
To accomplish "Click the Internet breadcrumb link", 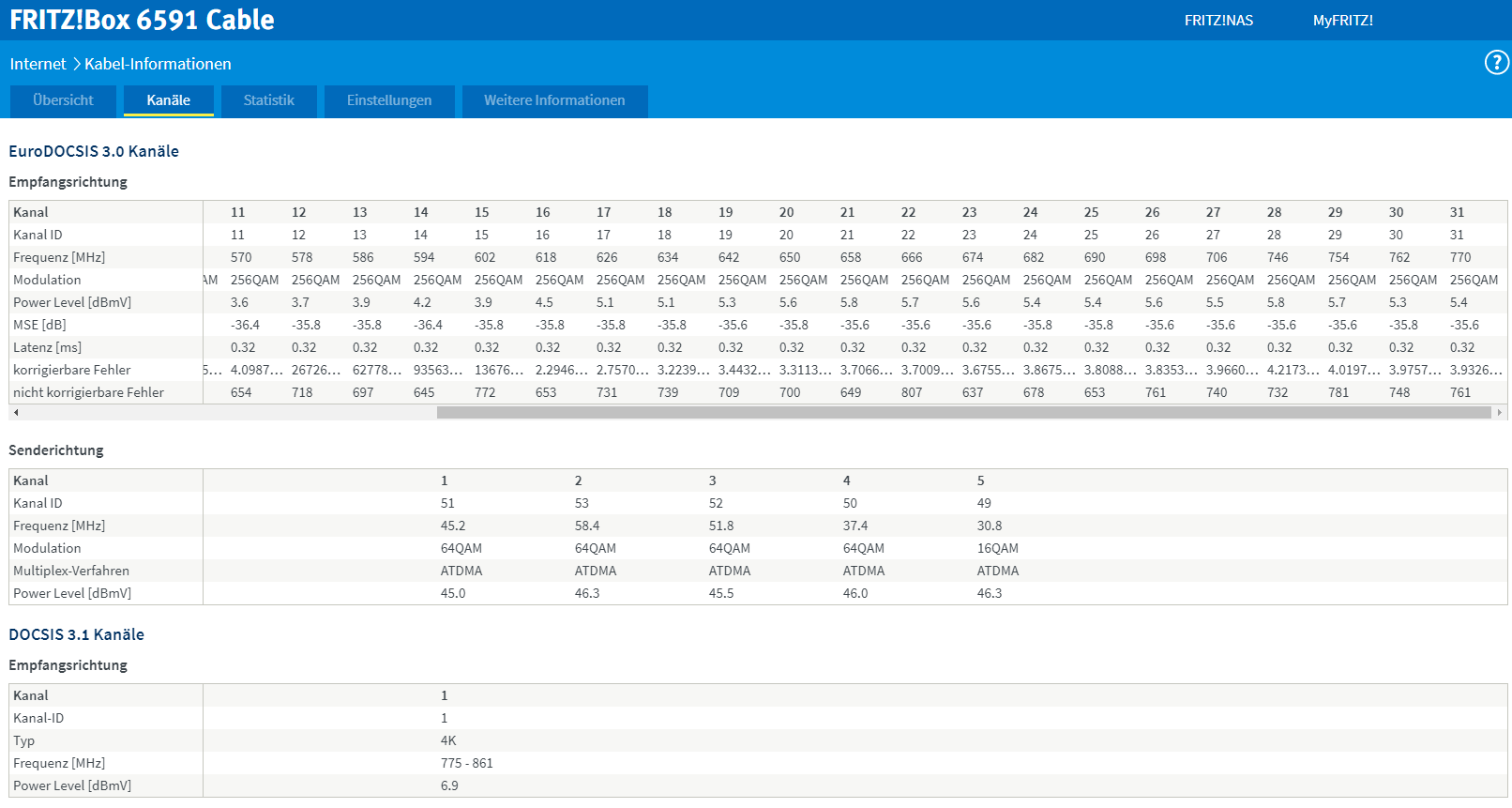I will [38, 64].
